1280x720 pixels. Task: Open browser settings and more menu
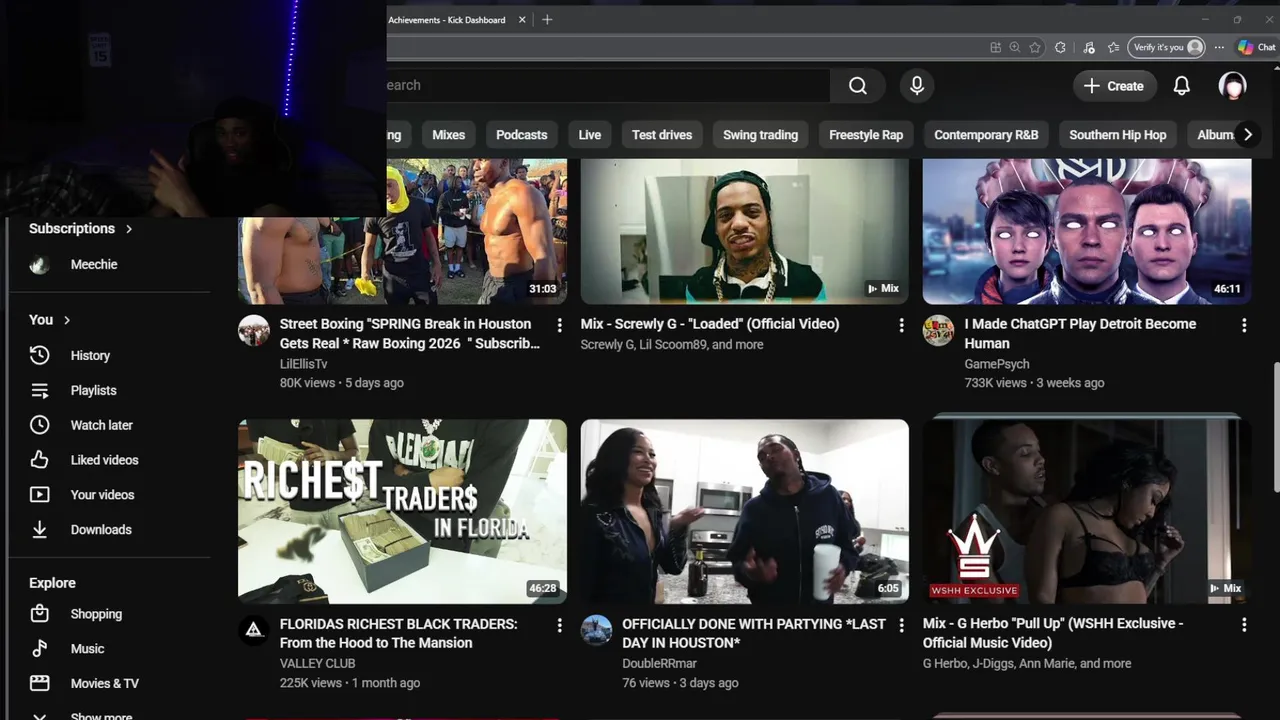pyautogui.click(x=1219, y=47)
